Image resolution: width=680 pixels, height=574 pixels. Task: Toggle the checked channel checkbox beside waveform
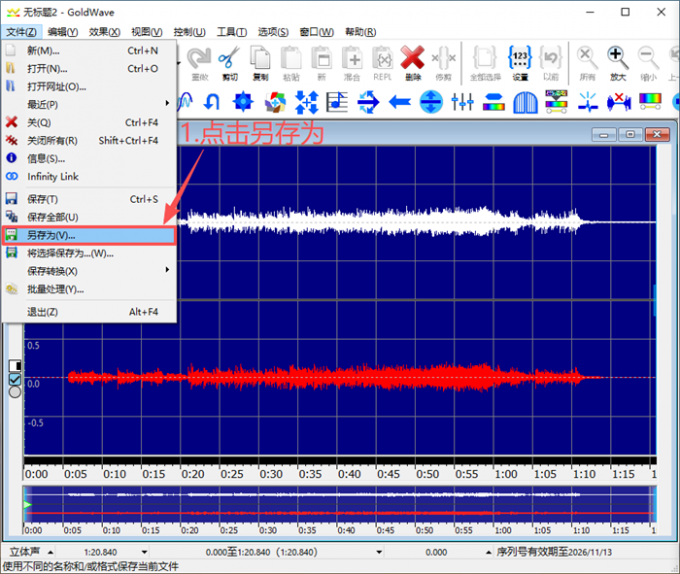(x=15, y=379)
